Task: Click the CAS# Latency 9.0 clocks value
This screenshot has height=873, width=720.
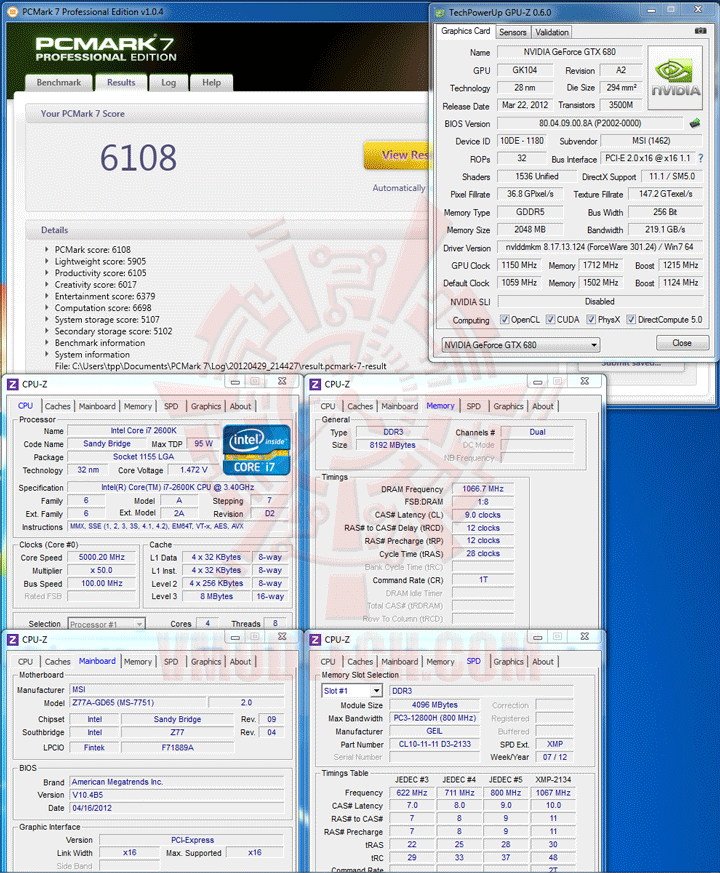Action: click(x=482, y=515)
